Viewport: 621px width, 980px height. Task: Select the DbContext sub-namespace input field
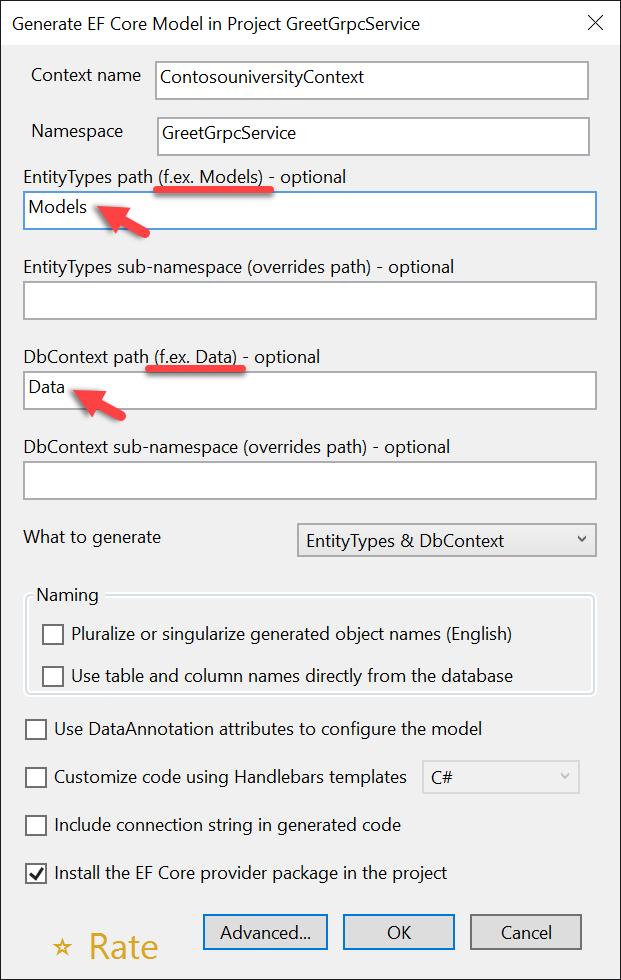coord(310,480)
